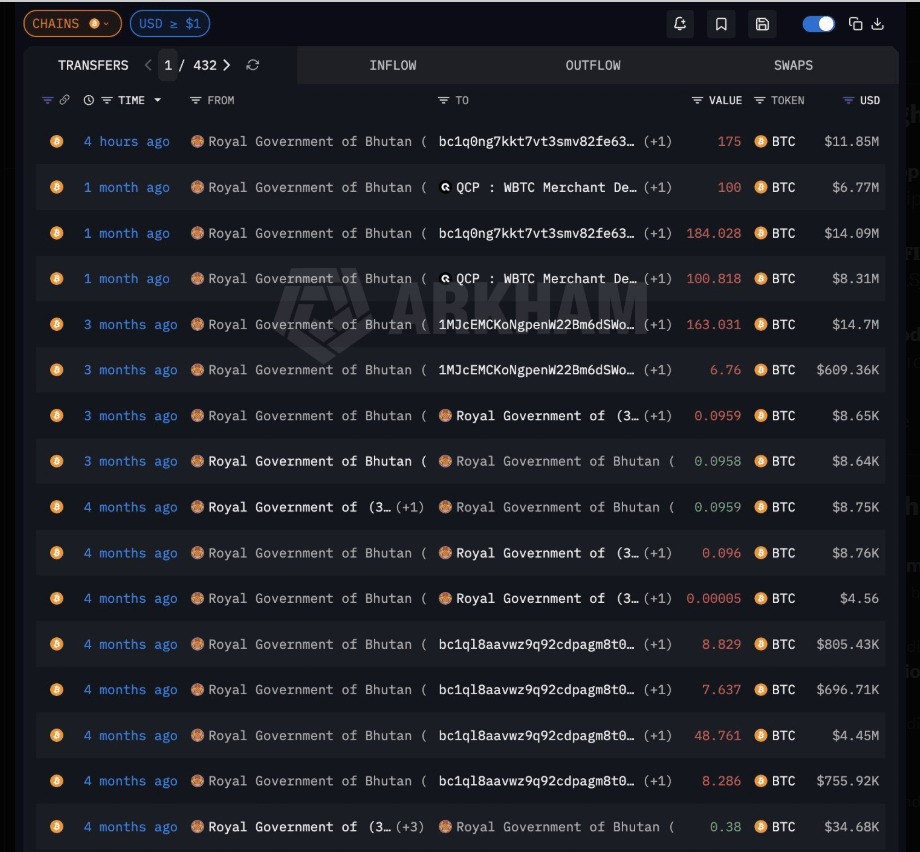Click the (+1) badge in $8.76K row

pos(658,553)
